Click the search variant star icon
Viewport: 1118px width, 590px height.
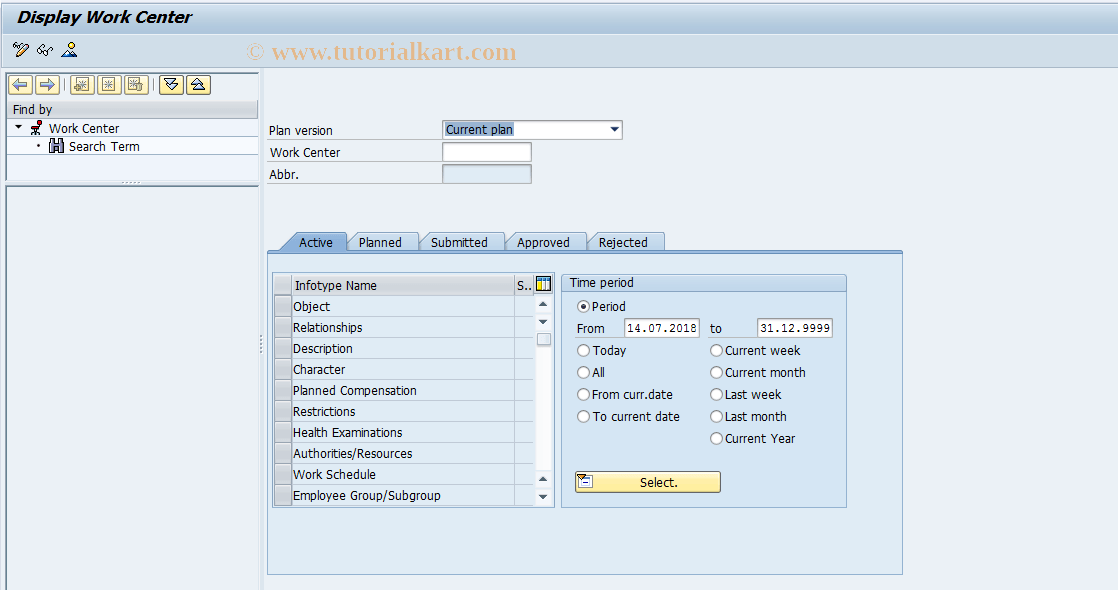(x=108, y=85)
